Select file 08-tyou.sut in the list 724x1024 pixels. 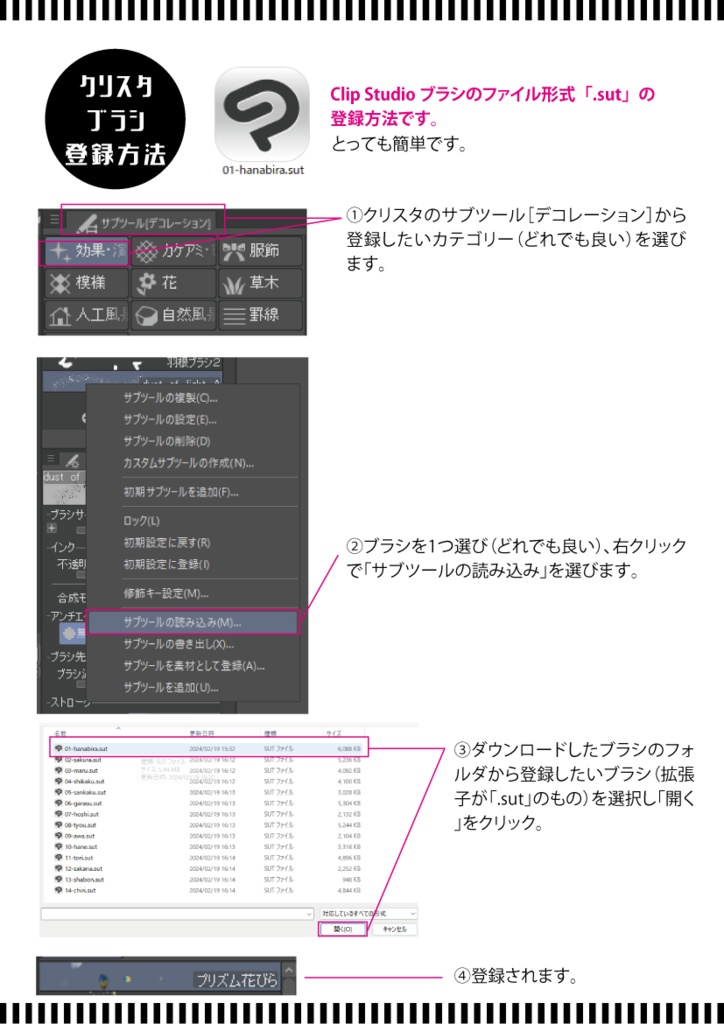tap(210, 825)
